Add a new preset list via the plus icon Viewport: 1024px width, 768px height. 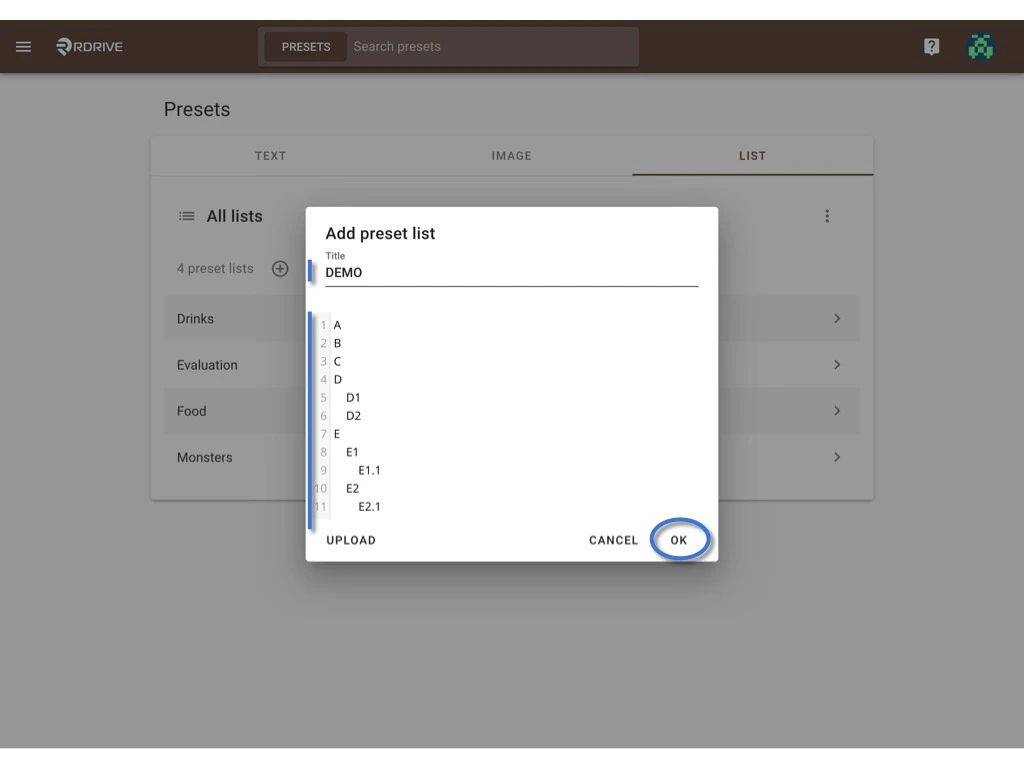pyautogui.click(x=280, y=268)
